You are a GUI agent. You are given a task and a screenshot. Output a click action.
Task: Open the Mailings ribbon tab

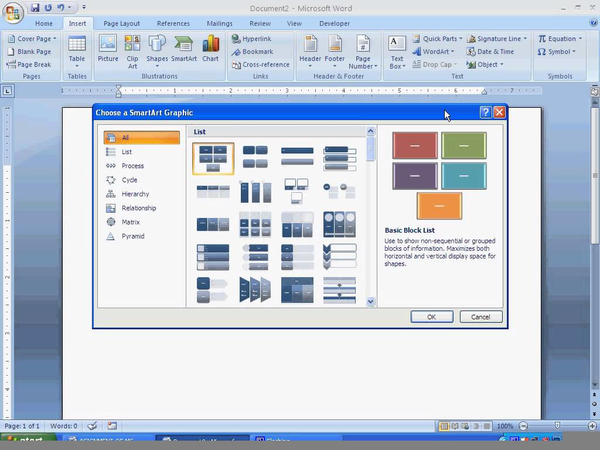coord(219,22)
